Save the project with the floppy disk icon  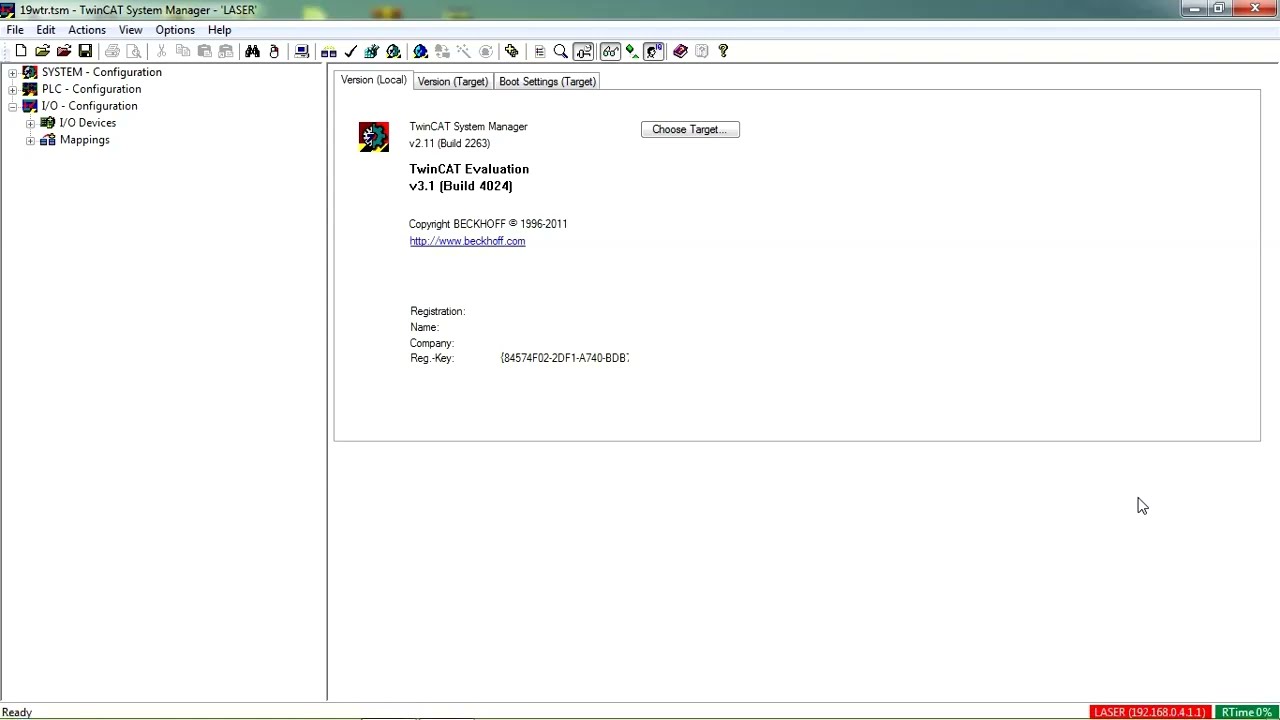[85, 51]
